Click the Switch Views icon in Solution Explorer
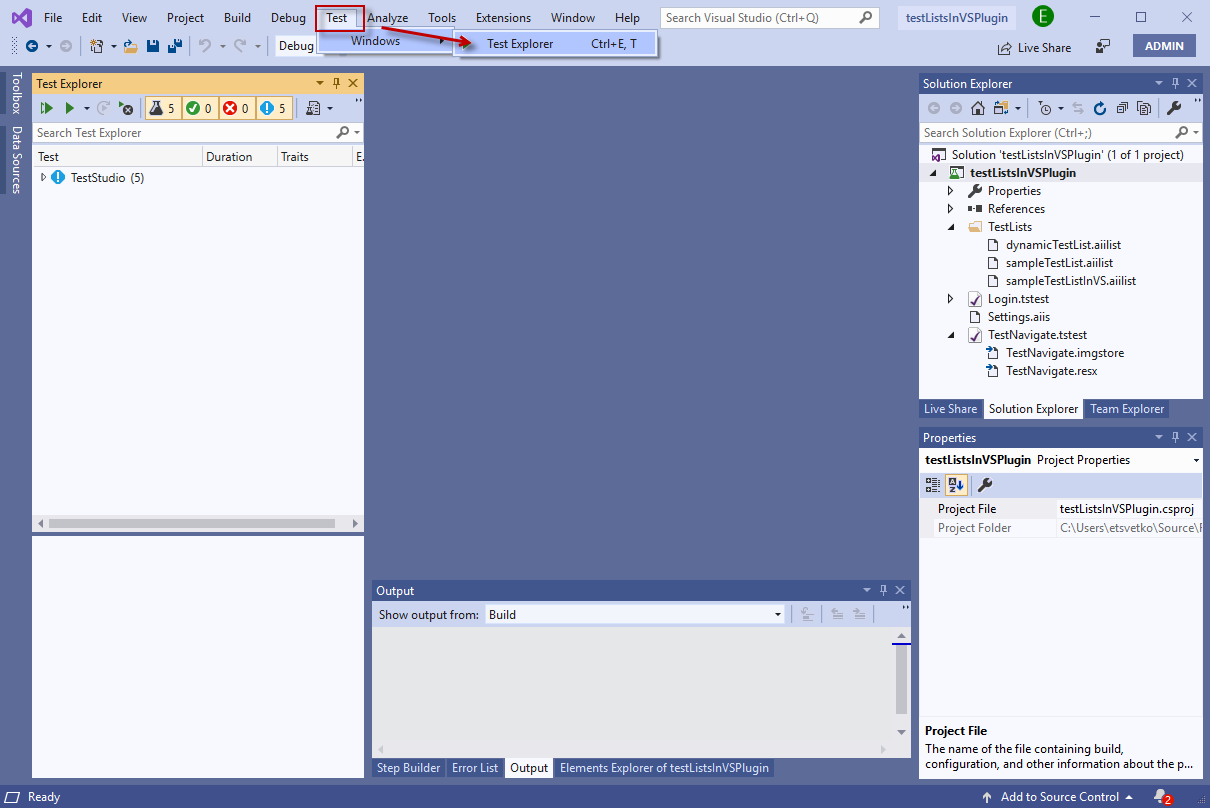Image resolution: width=1210 pixels, height=808 pixels. pyautogui.click(x=1001, y=108)
